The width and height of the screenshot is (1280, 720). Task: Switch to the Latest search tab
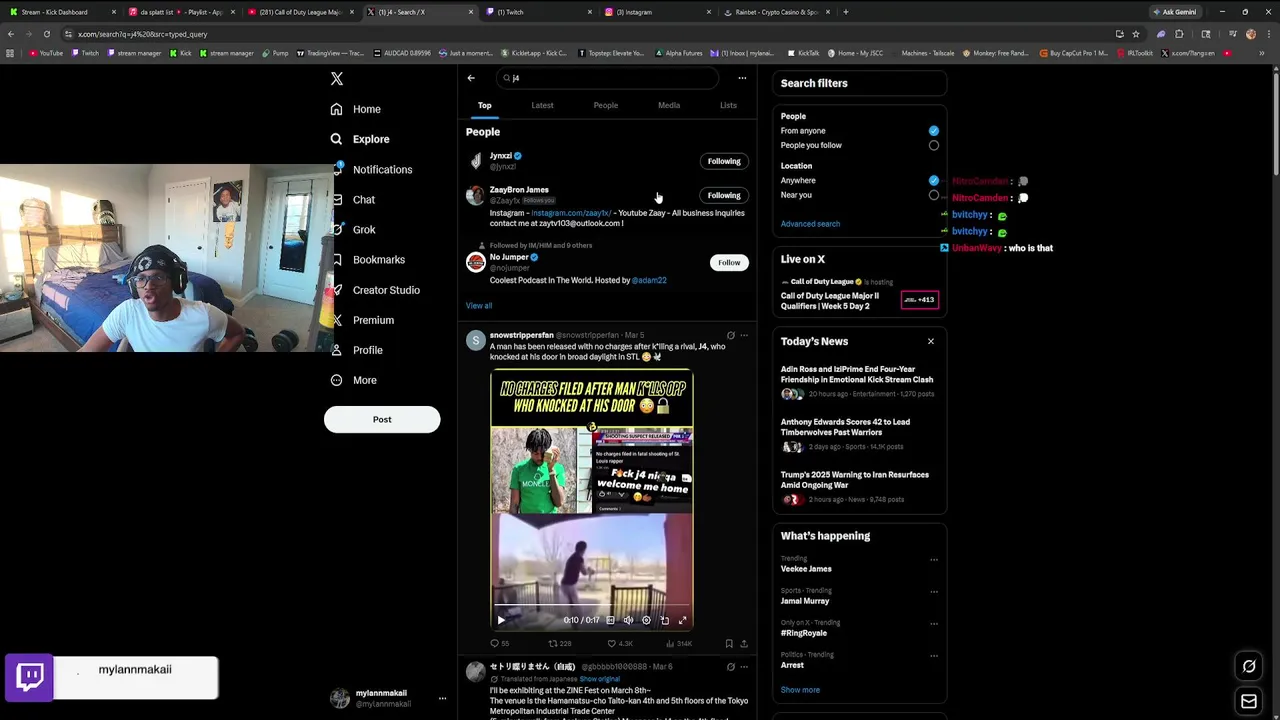tap(542, 105)
